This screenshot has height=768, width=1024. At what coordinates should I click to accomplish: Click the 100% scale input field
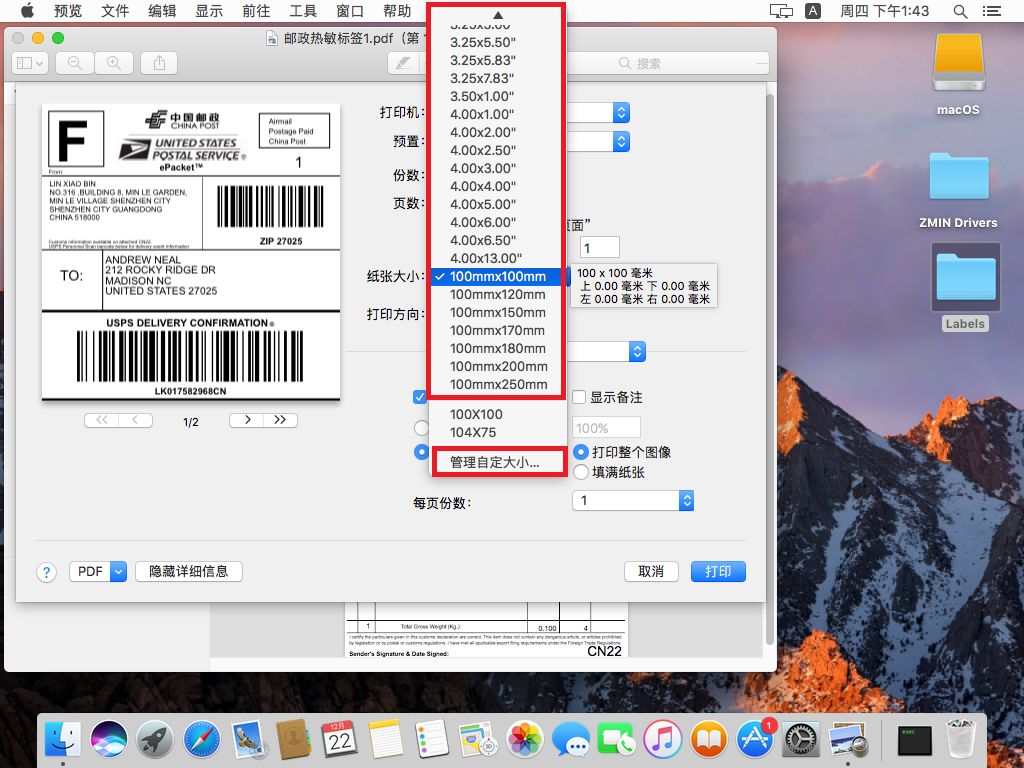tap(605, 428)
